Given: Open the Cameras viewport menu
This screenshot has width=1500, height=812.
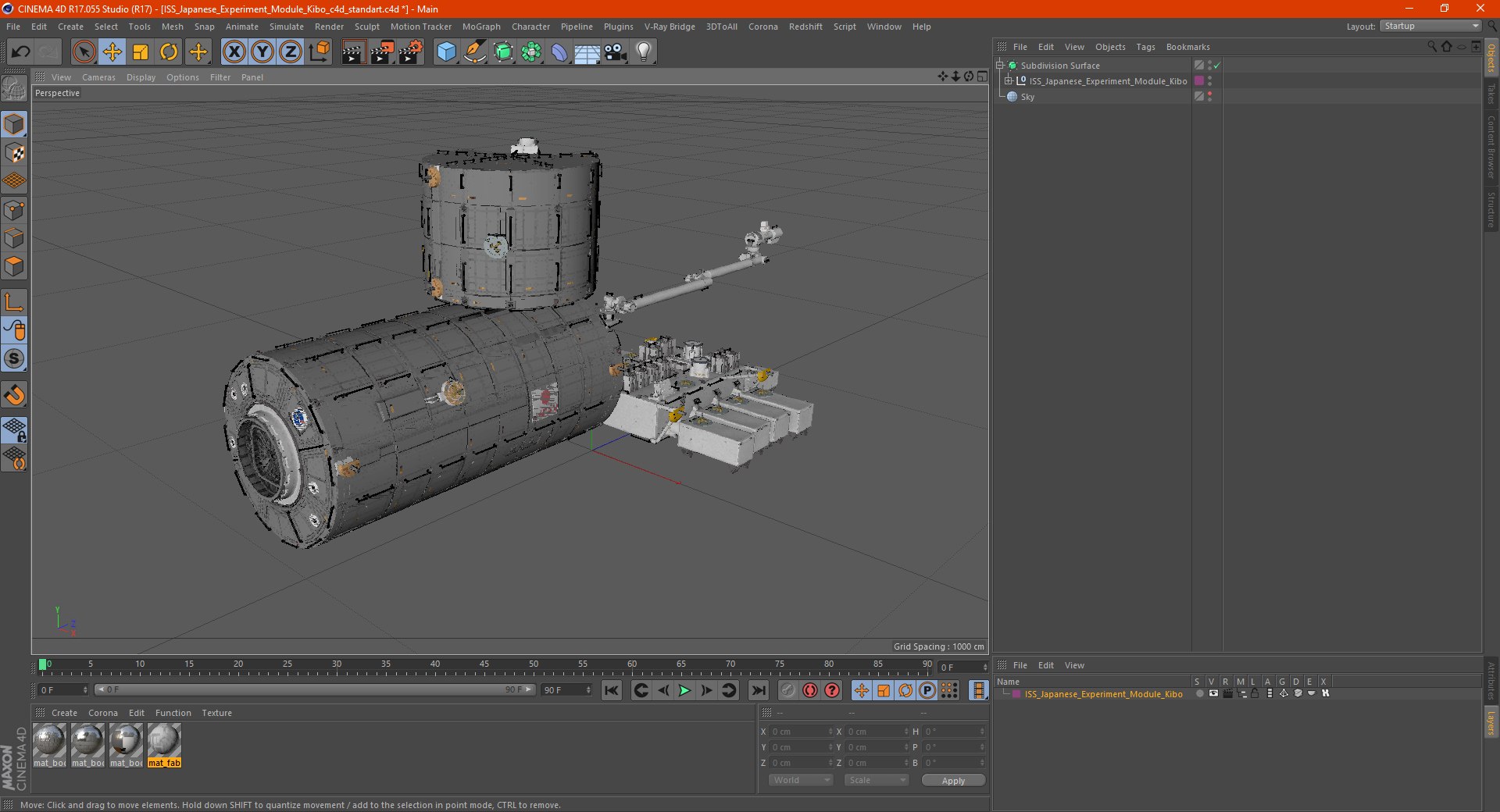Looking at the screenshot, I should [98, 77].
